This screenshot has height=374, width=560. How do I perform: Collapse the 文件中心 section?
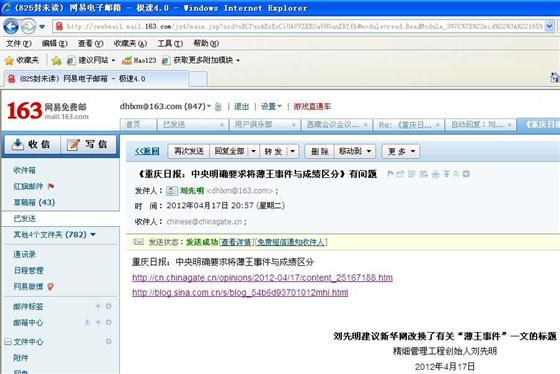tap(8, 342)
